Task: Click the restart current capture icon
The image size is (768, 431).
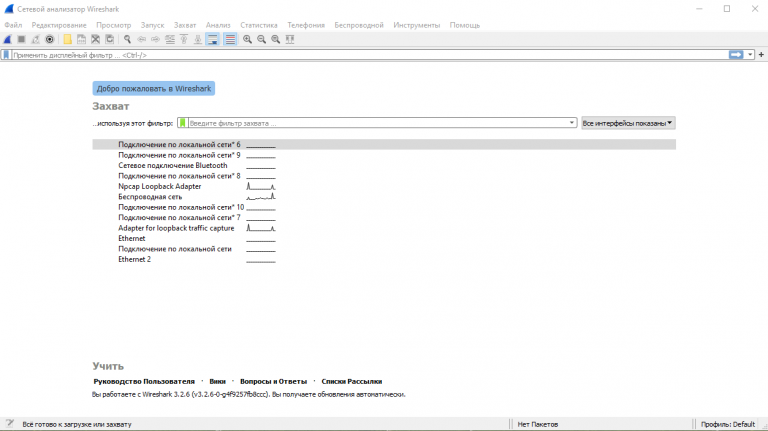Action: pos(35,39)
